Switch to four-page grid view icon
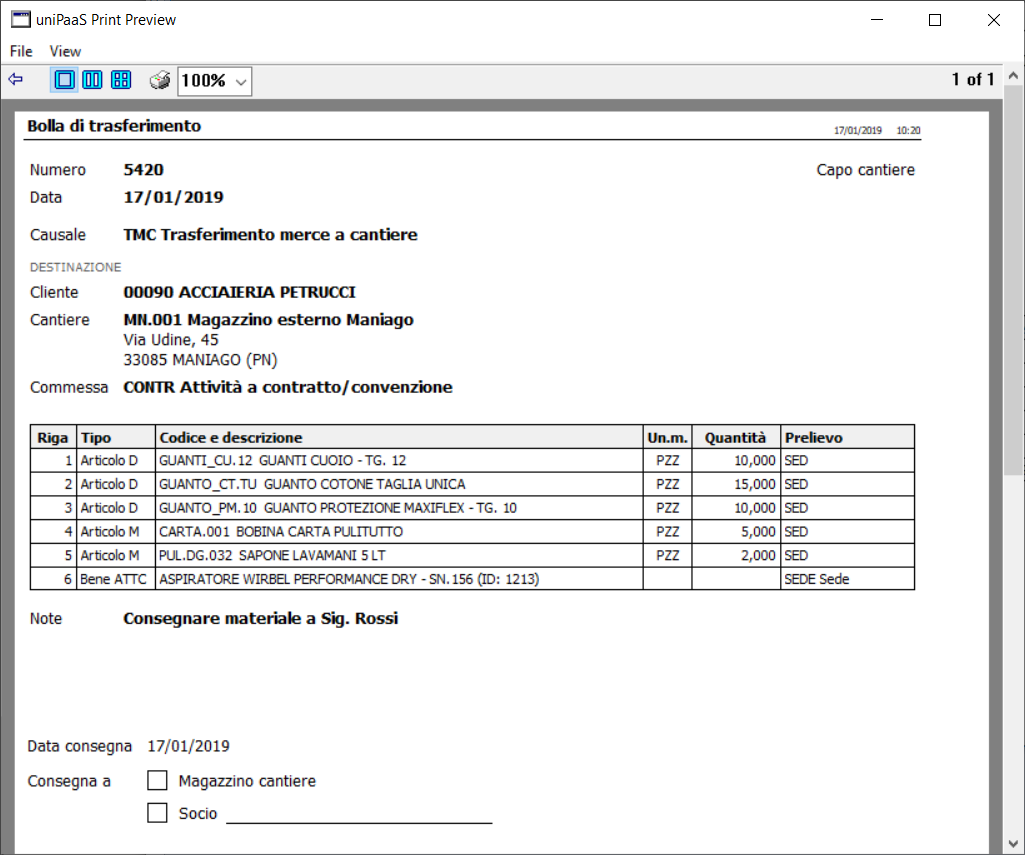 pyautogui.click(x=121, y=80)
